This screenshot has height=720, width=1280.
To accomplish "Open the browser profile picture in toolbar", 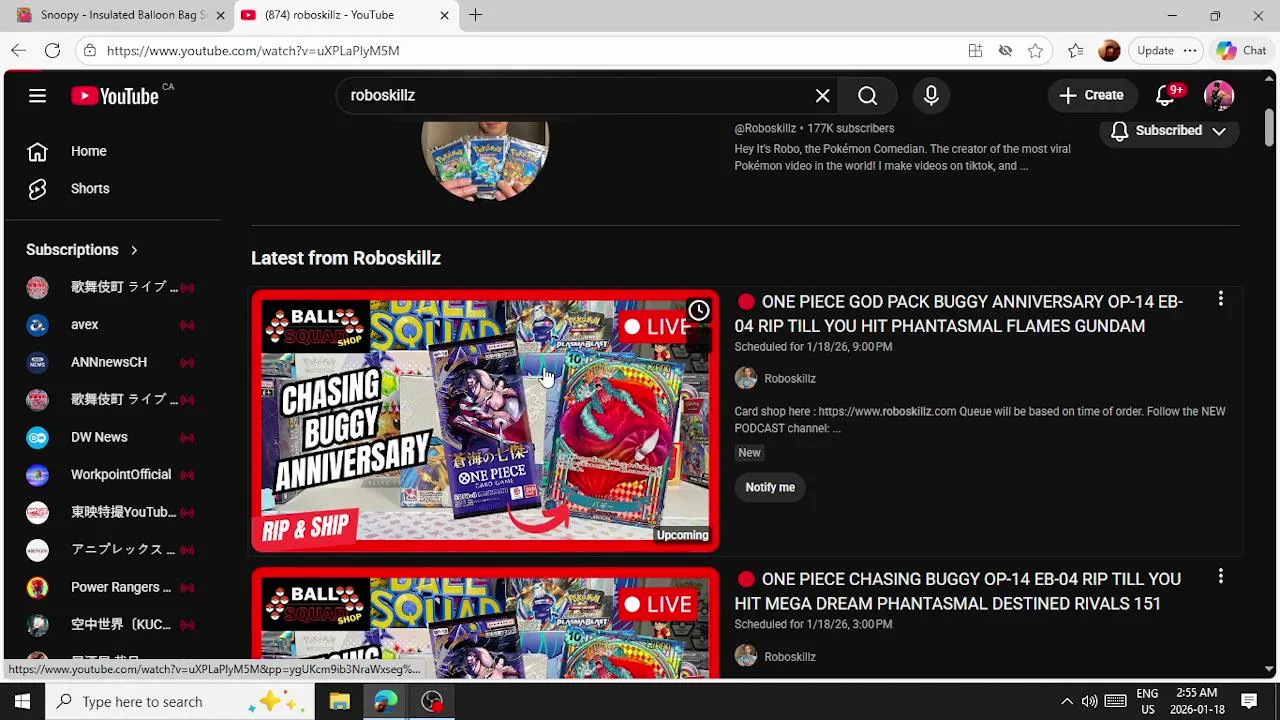I will click(1109, 50).
